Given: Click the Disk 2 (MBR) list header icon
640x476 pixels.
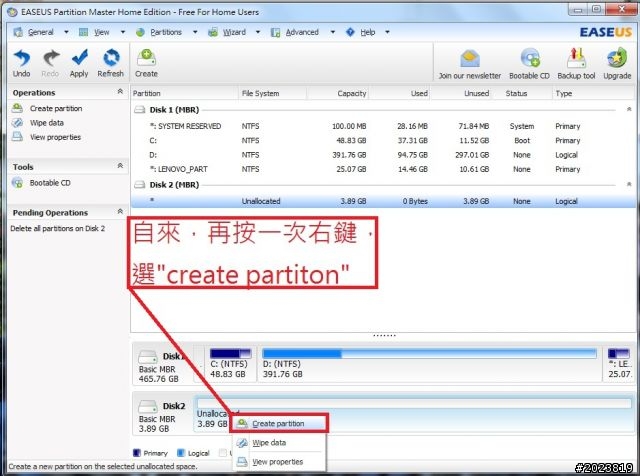Looking at the screenshot, I should click(x=140, y=185).
